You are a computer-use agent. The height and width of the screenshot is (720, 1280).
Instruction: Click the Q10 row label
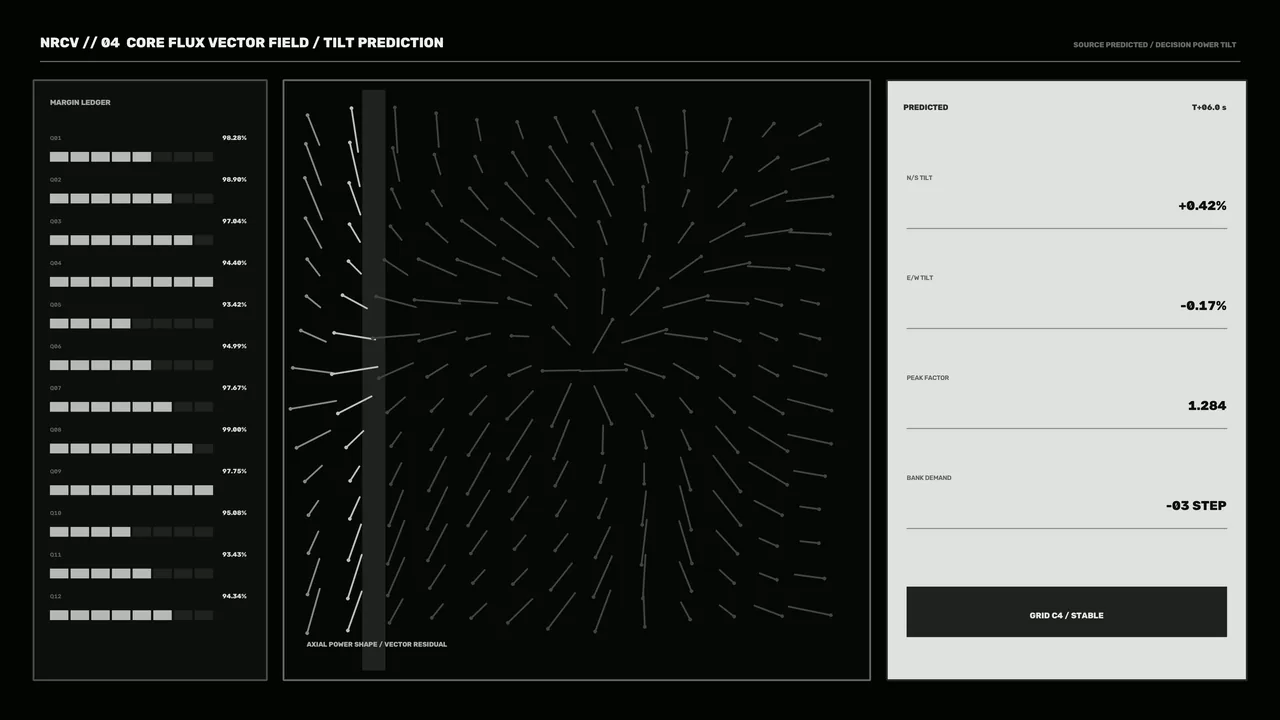[56, 513]
